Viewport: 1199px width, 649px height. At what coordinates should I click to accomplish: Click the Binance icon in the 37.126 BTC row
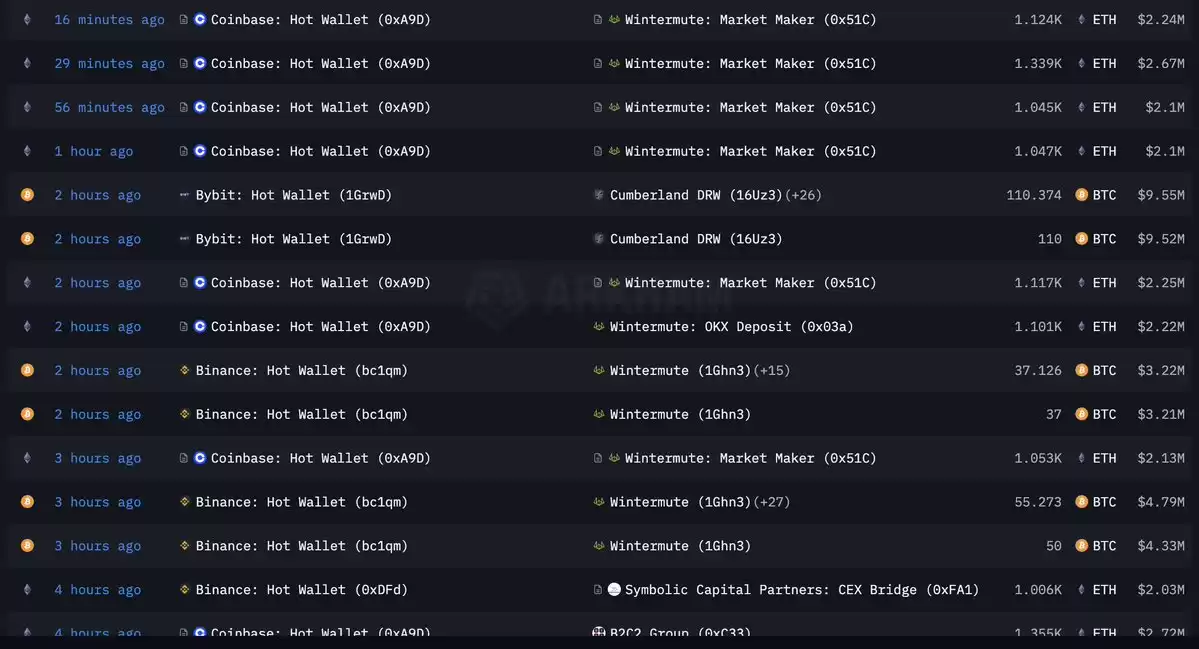[x=184, y=370]
